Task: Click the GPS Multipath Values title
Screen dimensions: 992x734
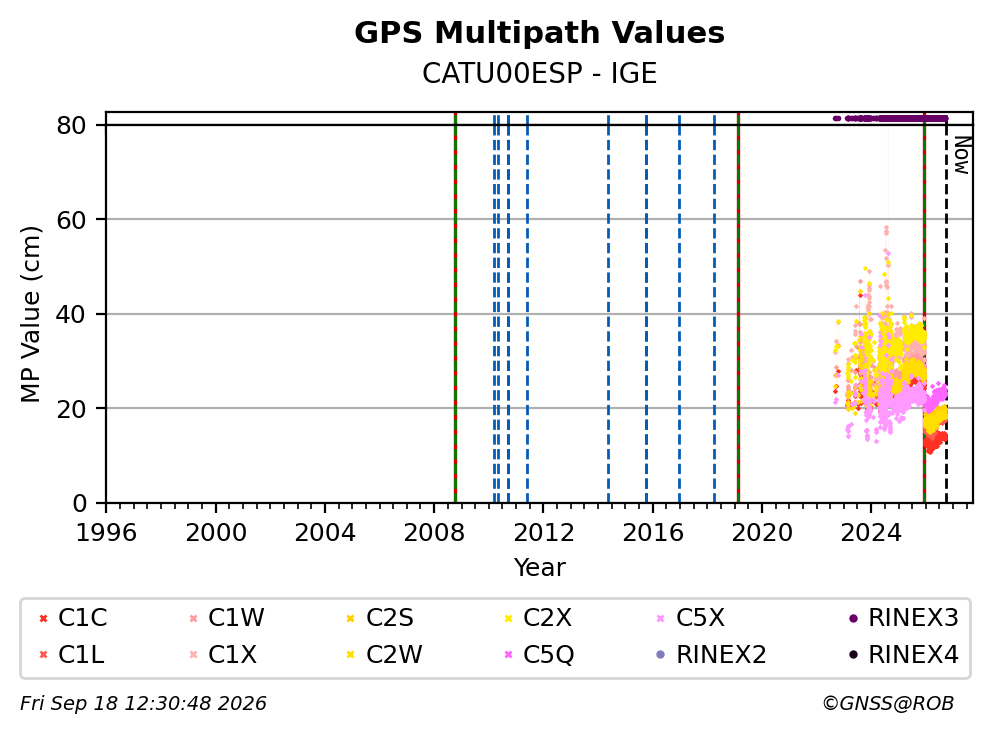Action: click(x=539, y=33)
